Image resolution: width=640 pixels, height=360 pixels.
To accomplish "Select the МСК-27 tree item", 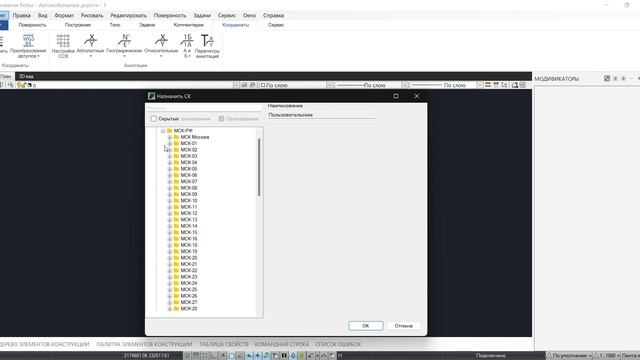I will point(189,302).
